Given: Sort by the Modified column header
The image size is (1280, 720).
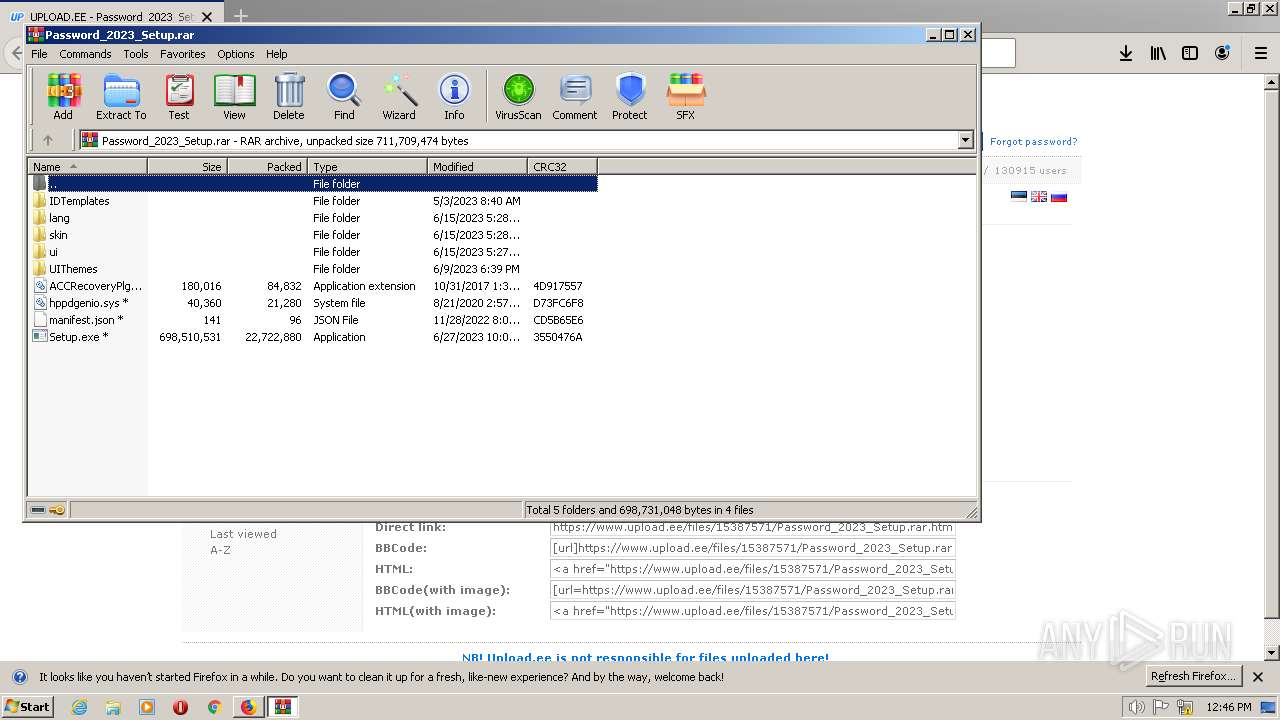Looking at the screenshot, I should (x=478, y=166).
